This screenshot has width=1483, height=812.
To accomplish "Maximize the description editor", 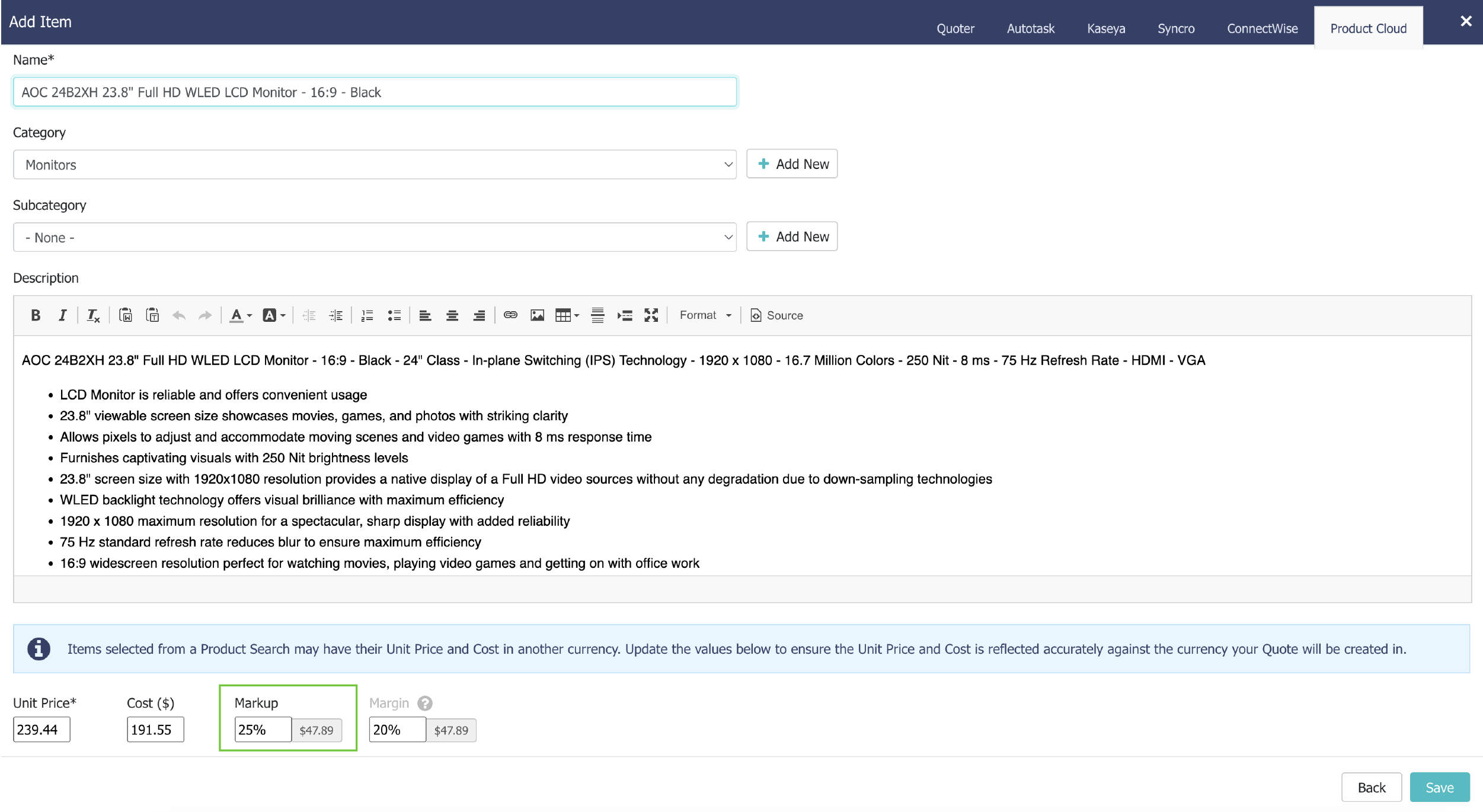I will pos(651,315).
